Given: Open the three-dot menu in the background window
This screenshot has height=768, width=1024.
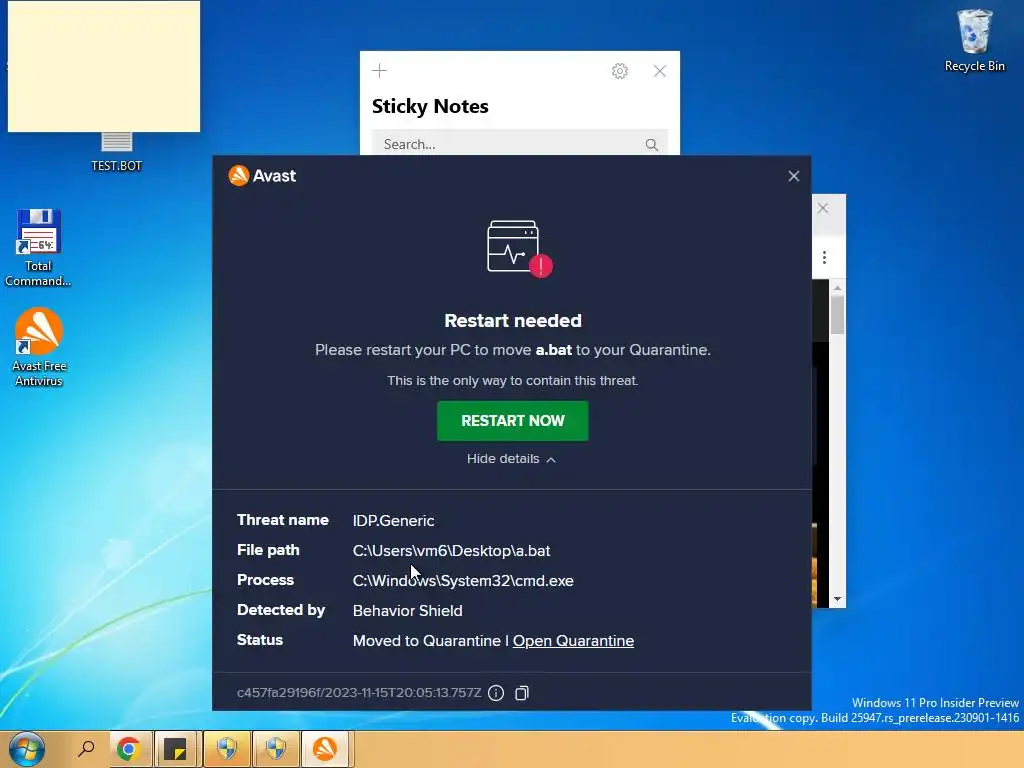Looking at the screenshot, I should tap(824, 257).
